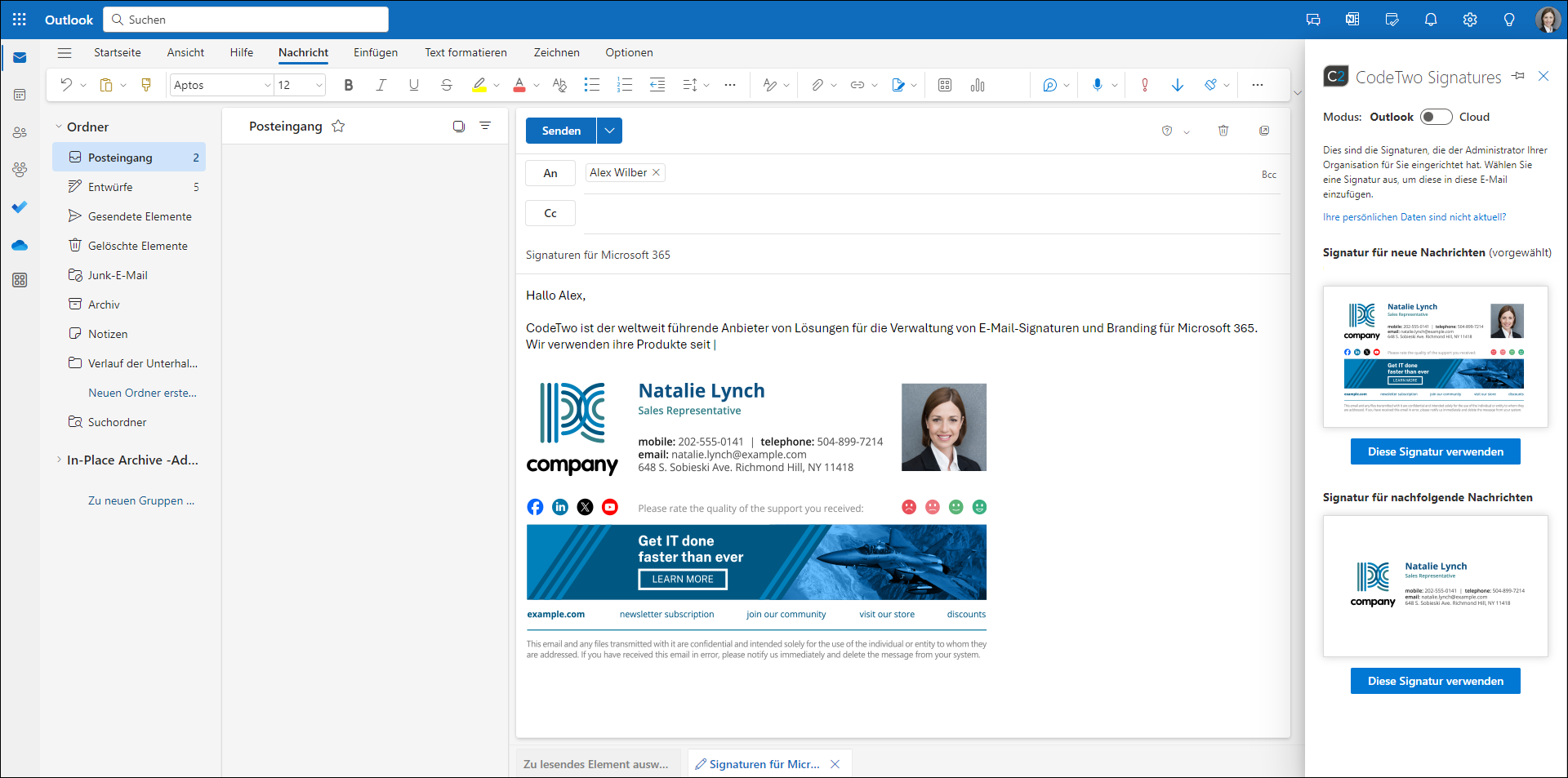This screenshot has height=778, width=1568.
Task: Expand In-Place Archive folder
Action: point(59,460)
